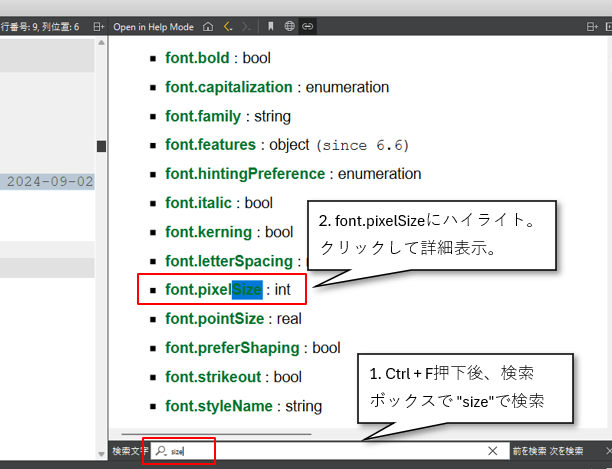Open the font.hintingPreference property link
The height and width of the screenshot is (469, 612).
pos(244,174)
